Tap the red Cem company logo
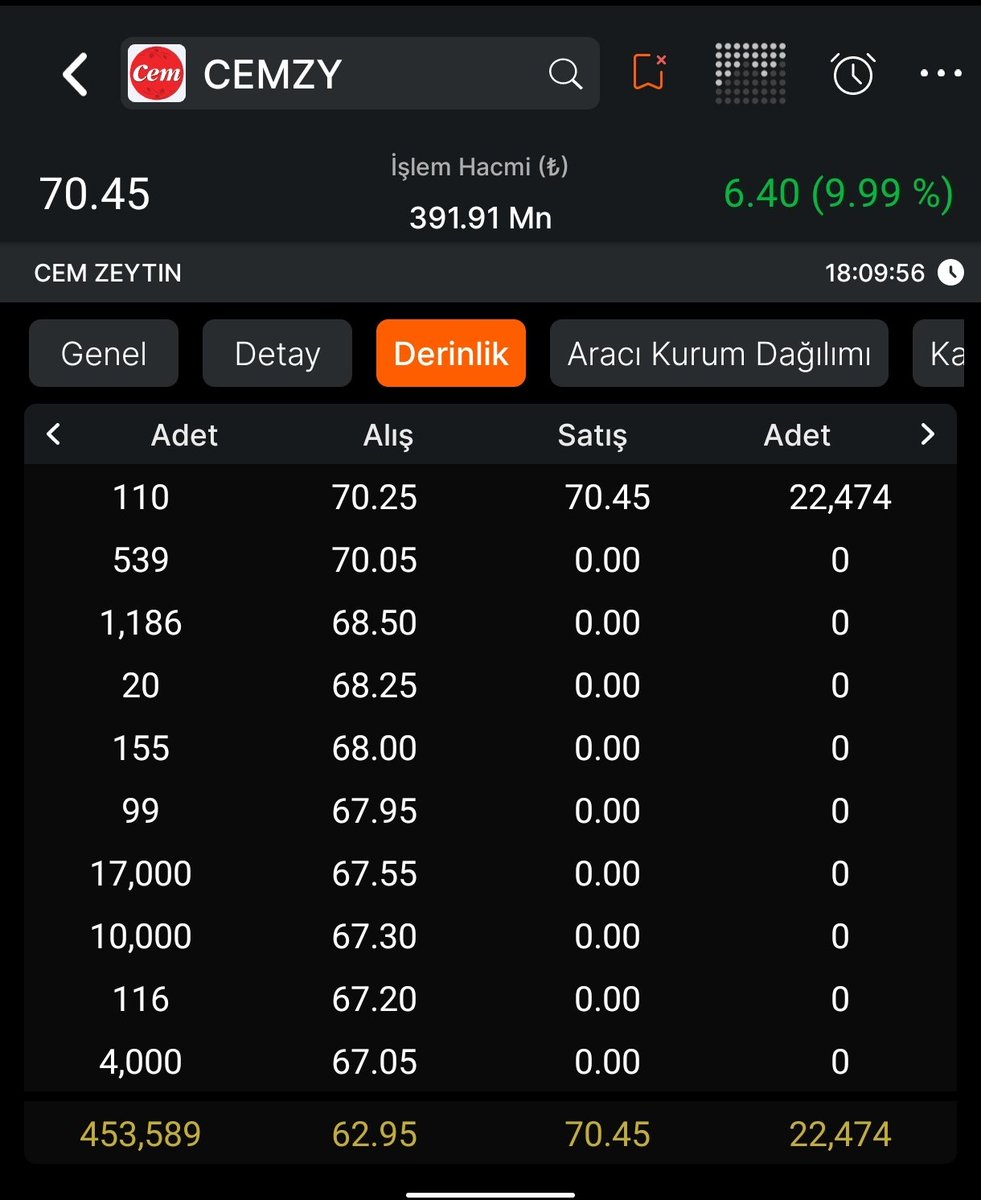 pos(157,74)
